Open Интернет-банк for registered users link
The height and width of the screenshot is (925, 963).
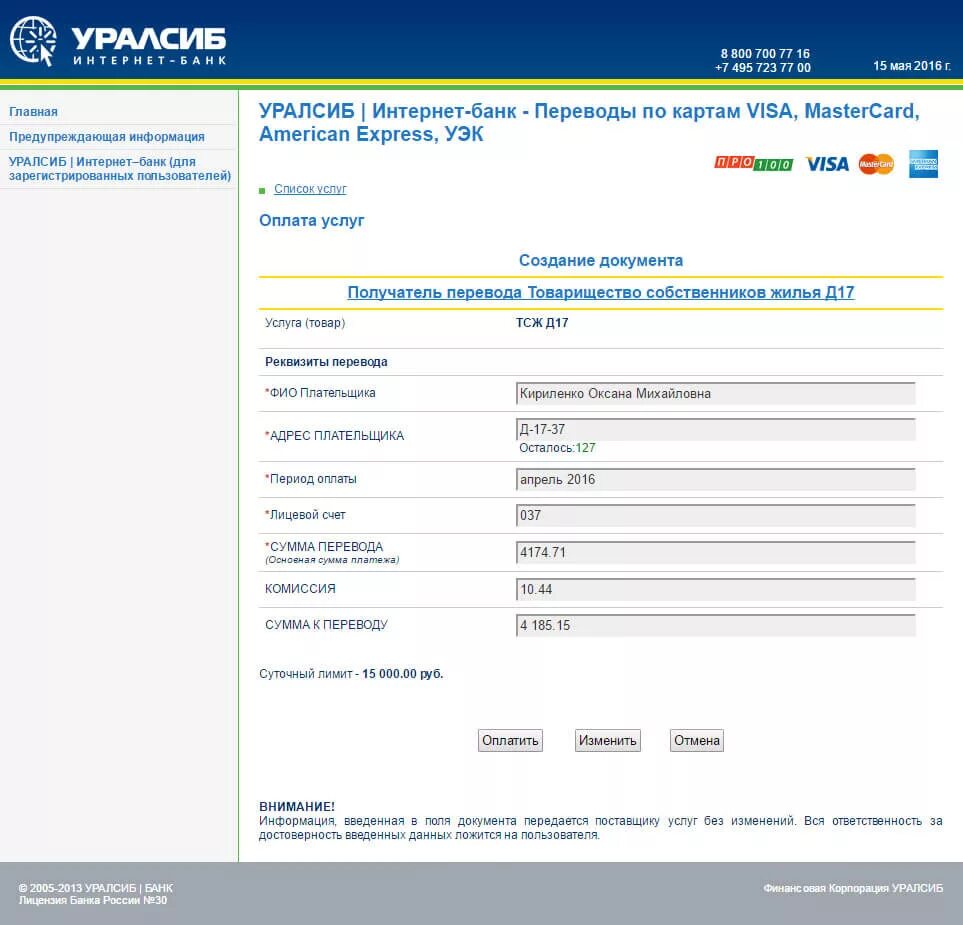tap(120, 168)
